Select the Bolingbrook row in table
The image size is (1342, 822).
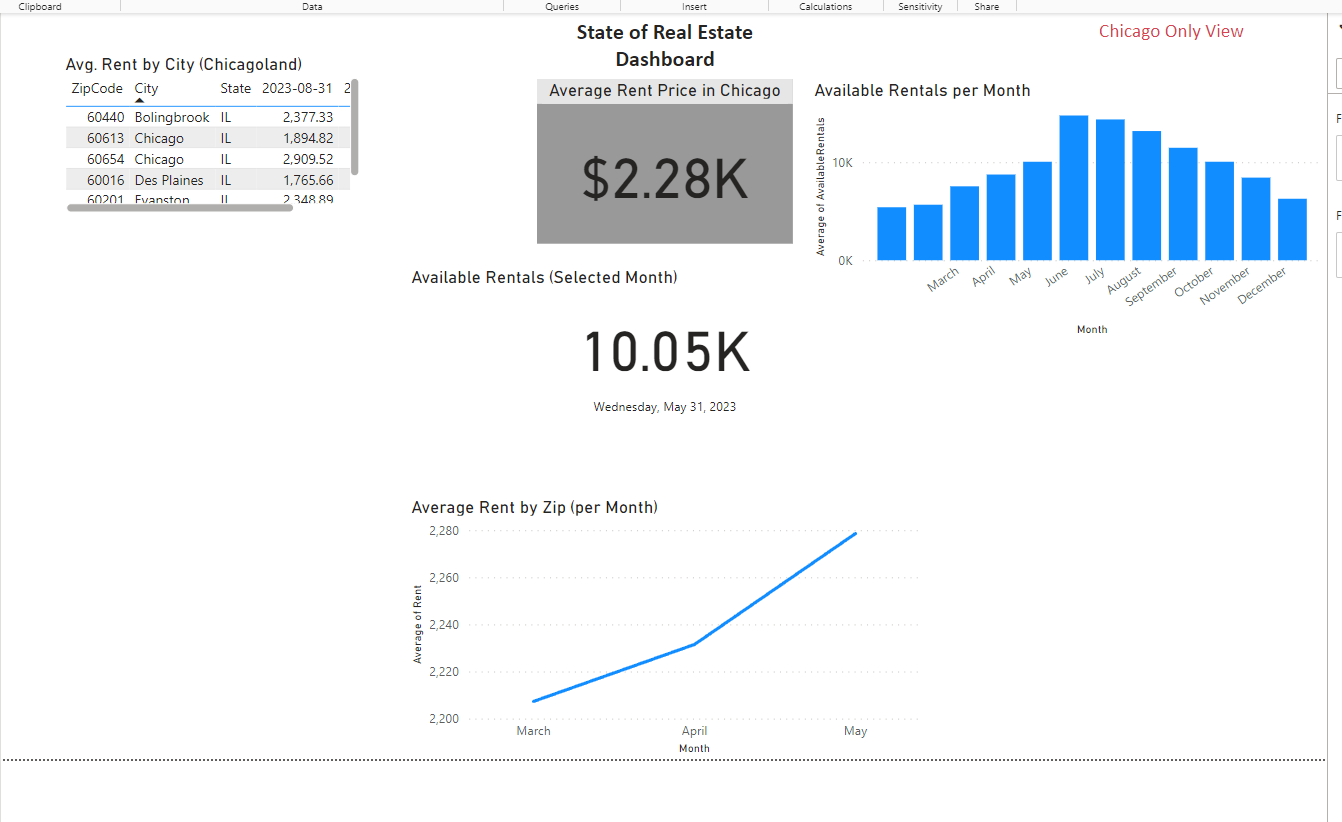click(172, 117)
